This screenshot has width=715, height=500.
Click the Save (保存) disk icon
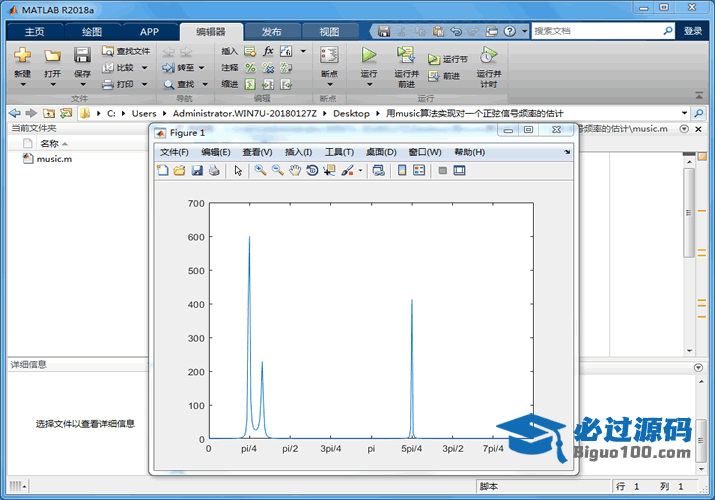(x=82, y=55)
